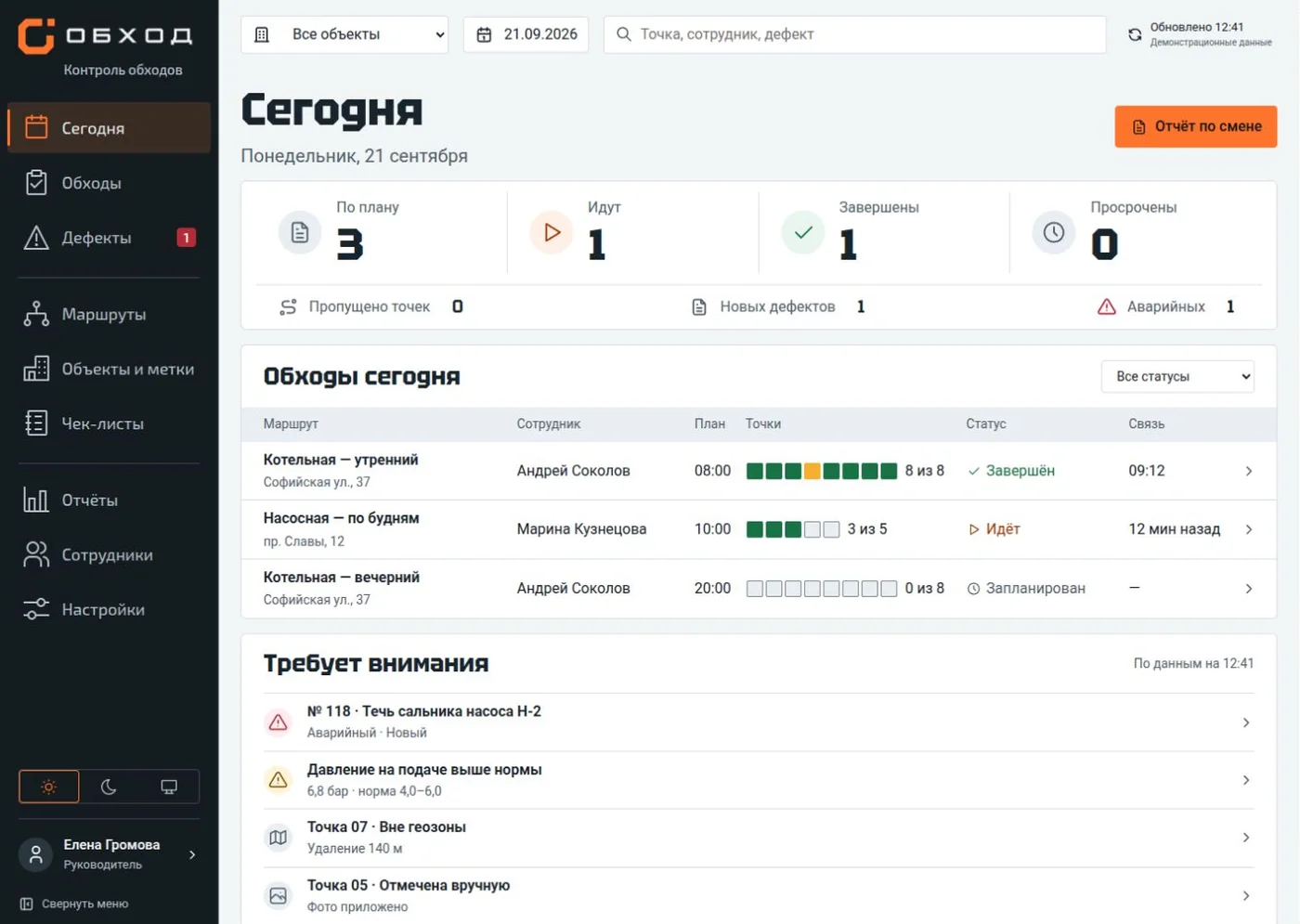
Task: Open the Сегодня menu item
Action: click(x=110, y=128)
